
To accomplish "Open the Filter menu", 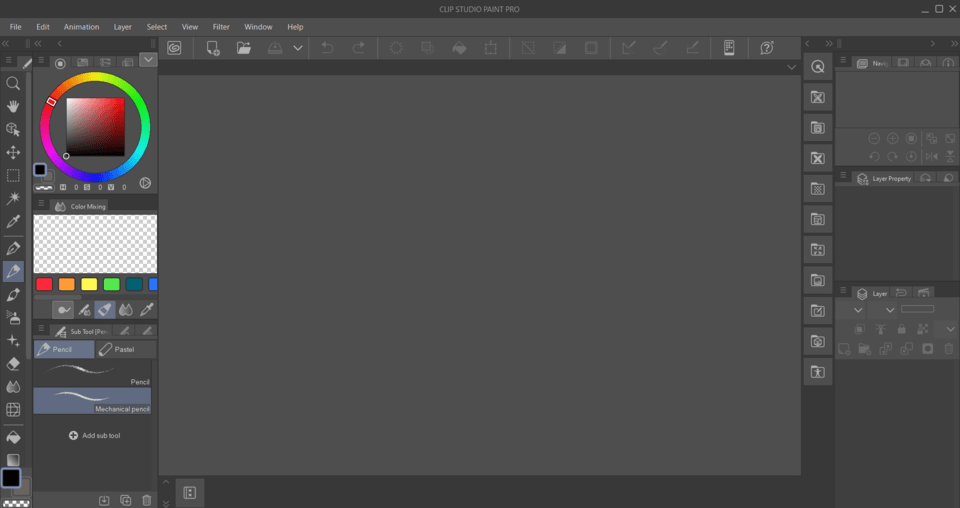I will (x=221, y=27).
